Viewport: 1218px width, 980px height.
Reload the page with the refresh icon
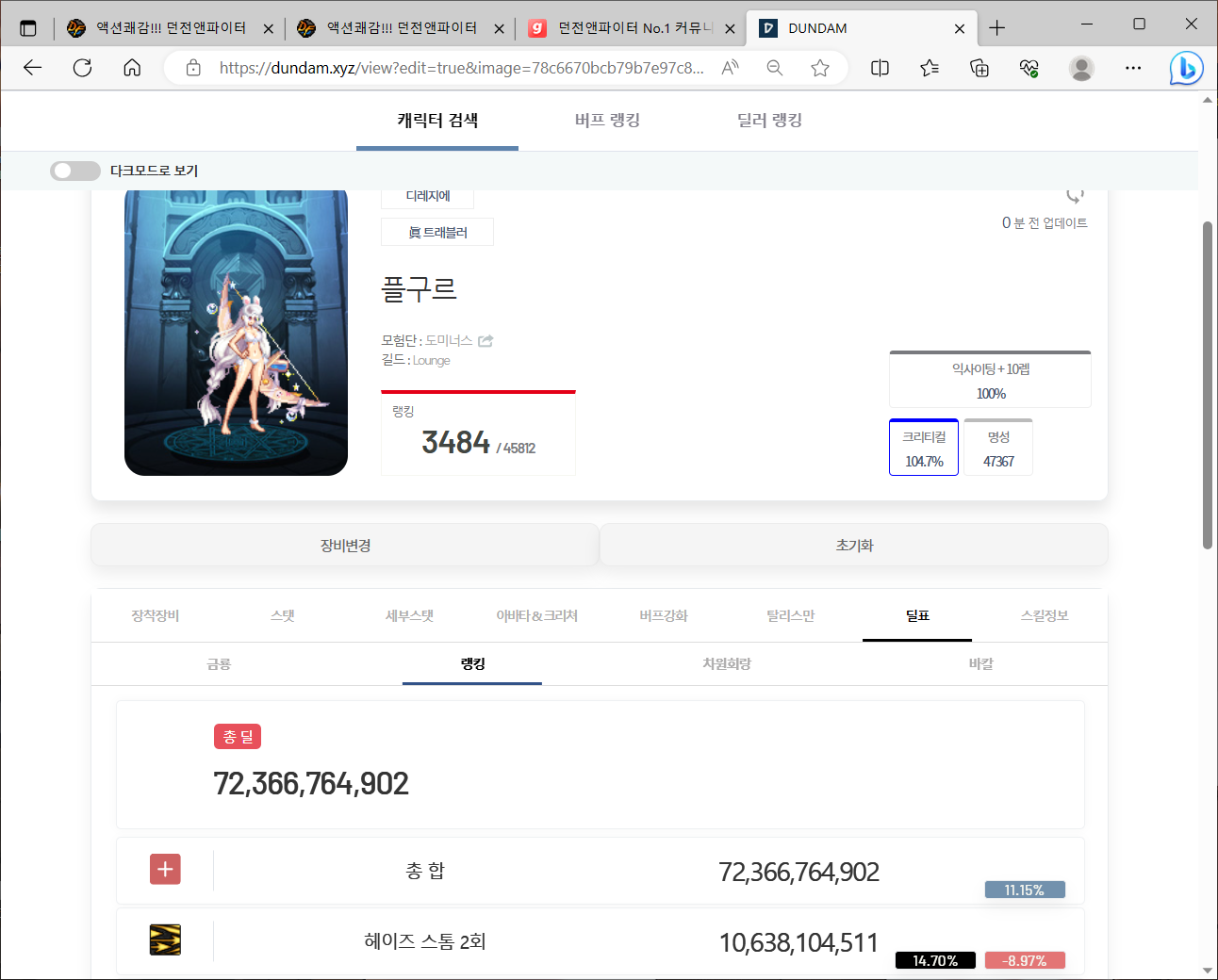(x=83, y=68)
